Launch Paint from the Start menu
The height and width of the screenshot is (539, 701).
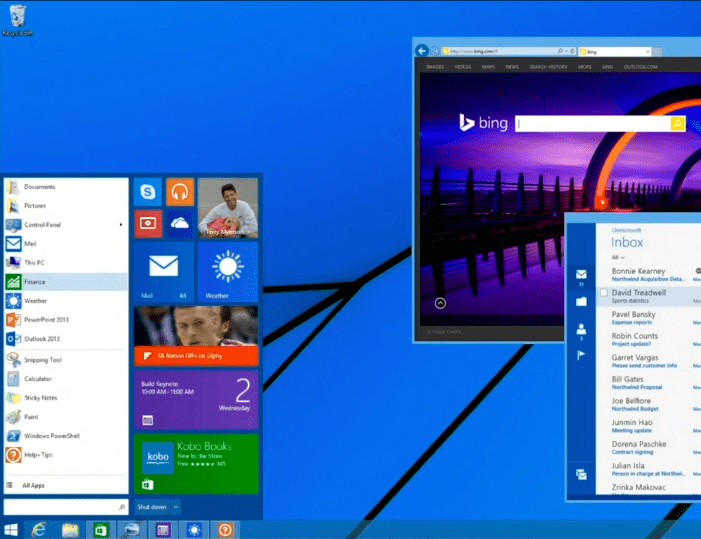66,417
